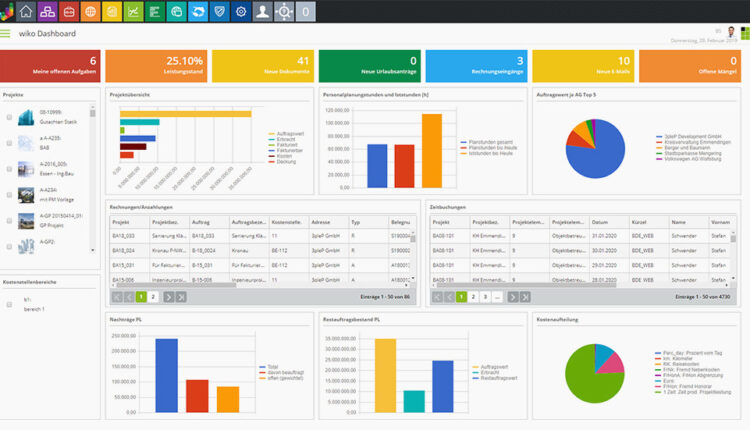This screenshot has height=430, width=750.
Task: Sort Zeitbuchungen by the Datum column header
Action: pyautogui.click(x=600, y=221)
